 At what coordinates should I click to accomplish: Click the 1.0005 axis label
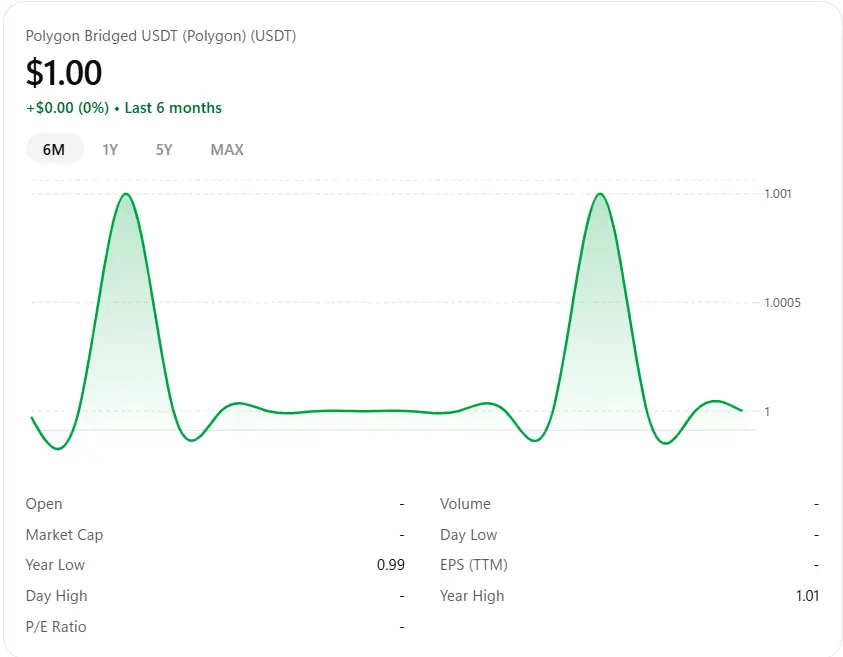pos(782,303)
